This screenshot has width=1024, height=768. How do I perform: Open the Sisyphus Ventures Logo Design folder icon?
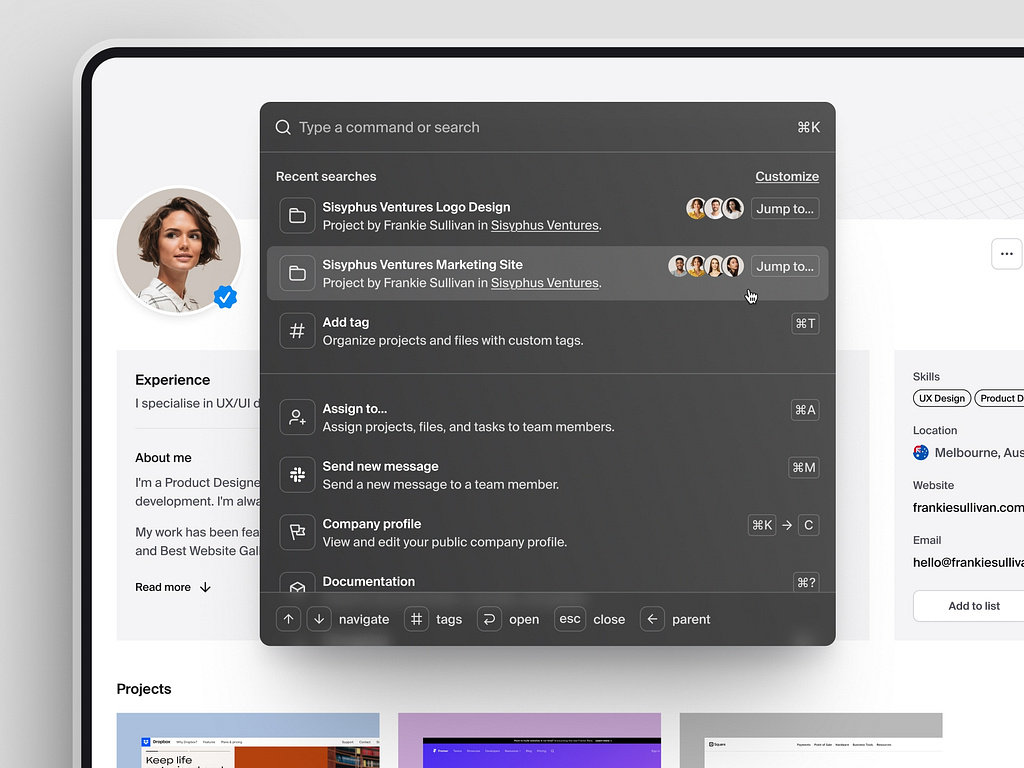297,215
